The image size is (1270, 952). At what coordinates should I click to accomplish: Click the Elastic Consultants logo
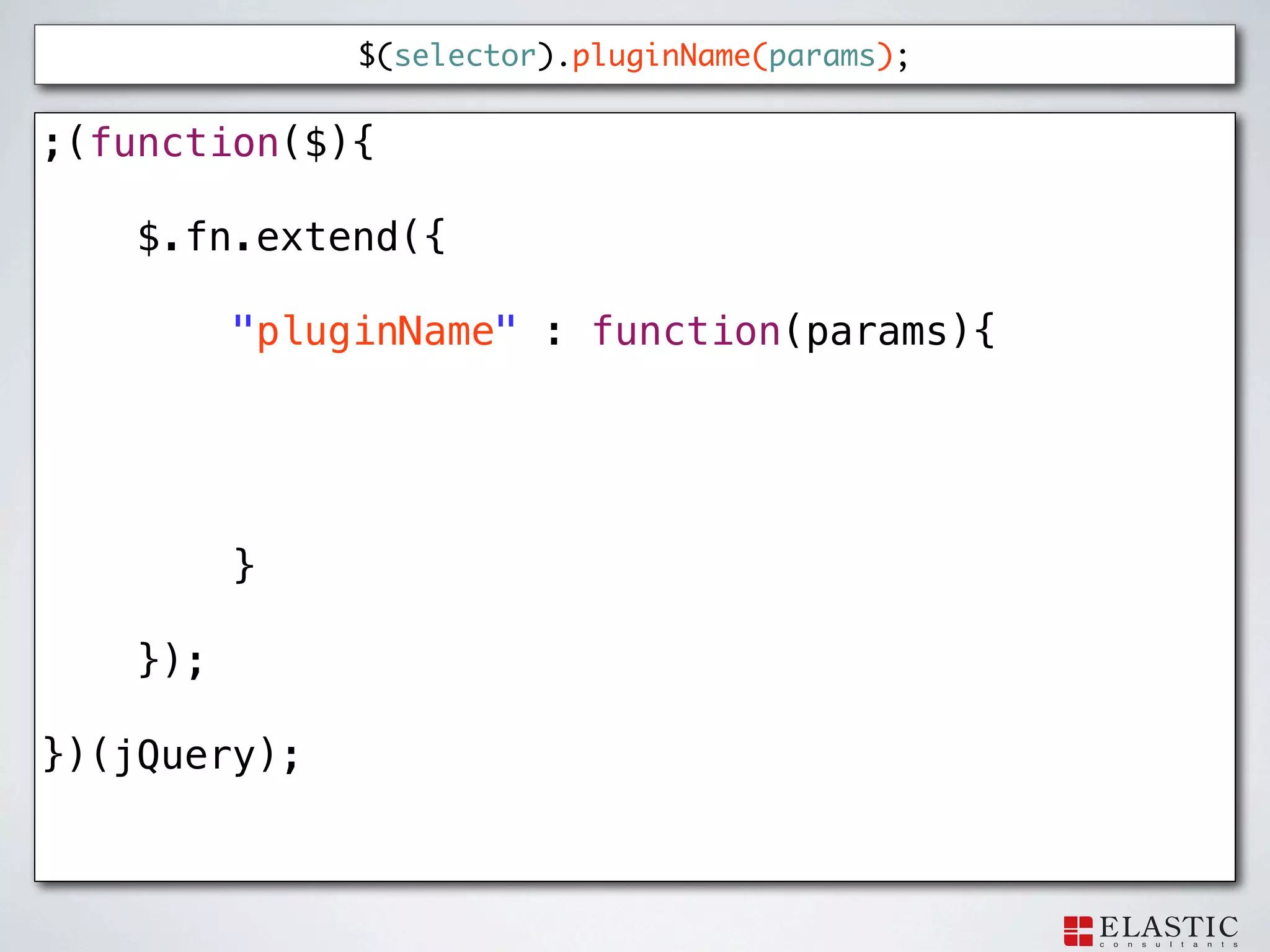[1151, 931]
